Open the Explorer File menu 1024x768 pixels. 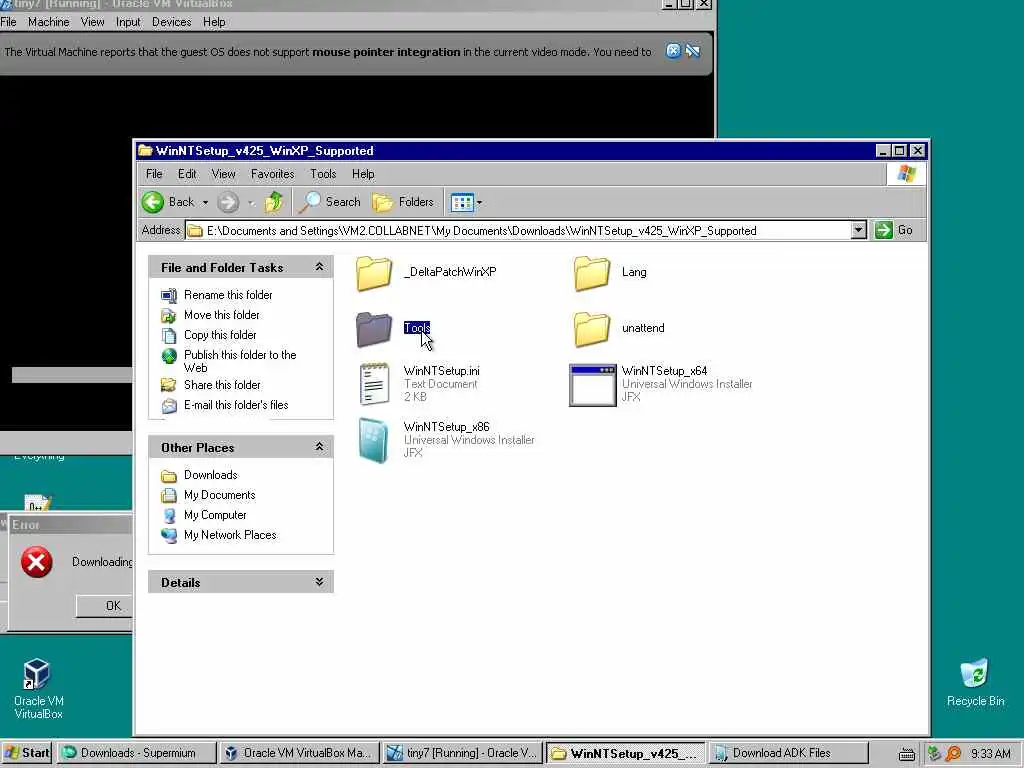(154, 174)
